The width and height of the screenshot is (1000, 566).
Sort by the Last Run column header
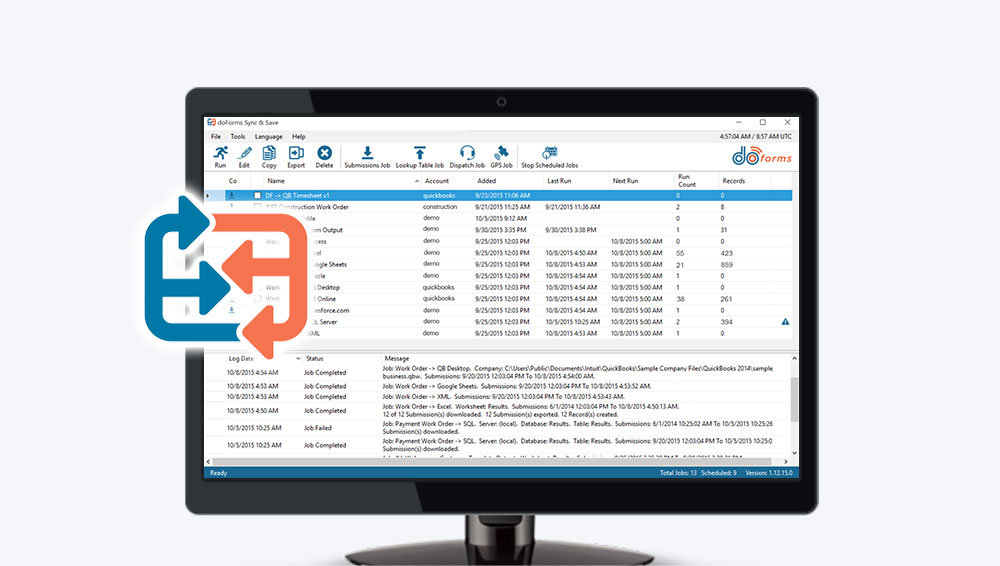coord(559,181)
